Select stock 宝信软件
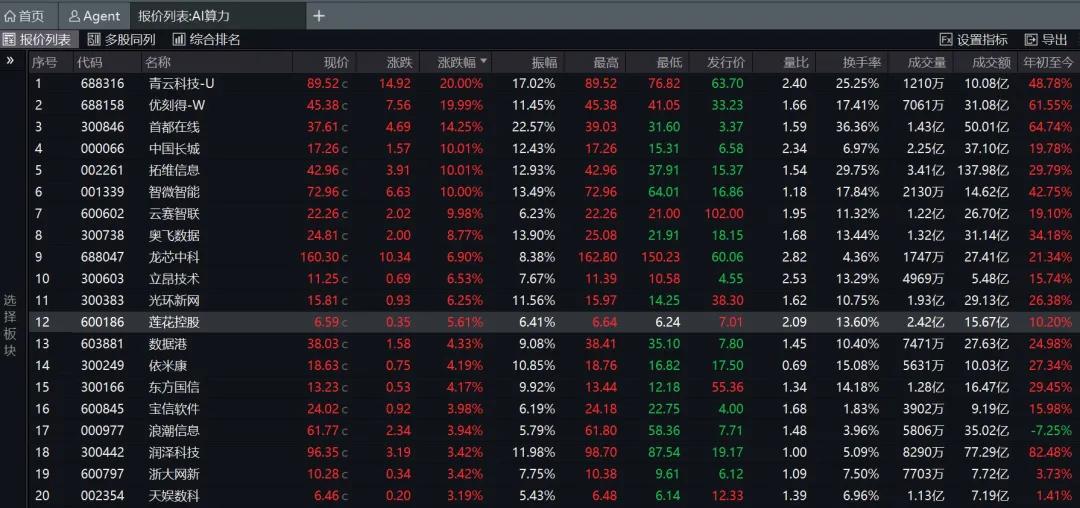 174,409
